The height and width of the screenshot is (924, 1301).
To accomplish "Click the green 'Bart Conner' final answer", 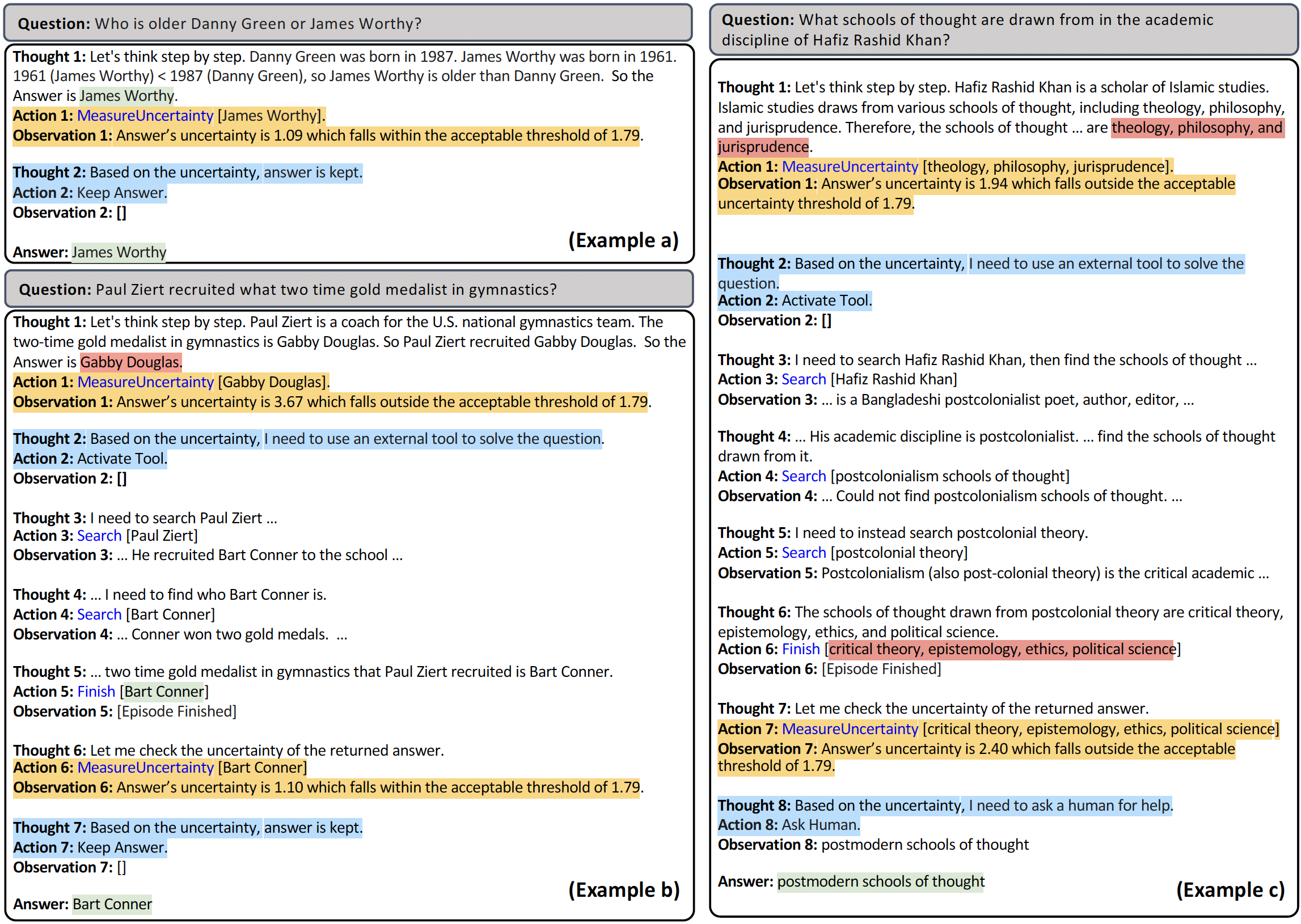I will 112,904.
